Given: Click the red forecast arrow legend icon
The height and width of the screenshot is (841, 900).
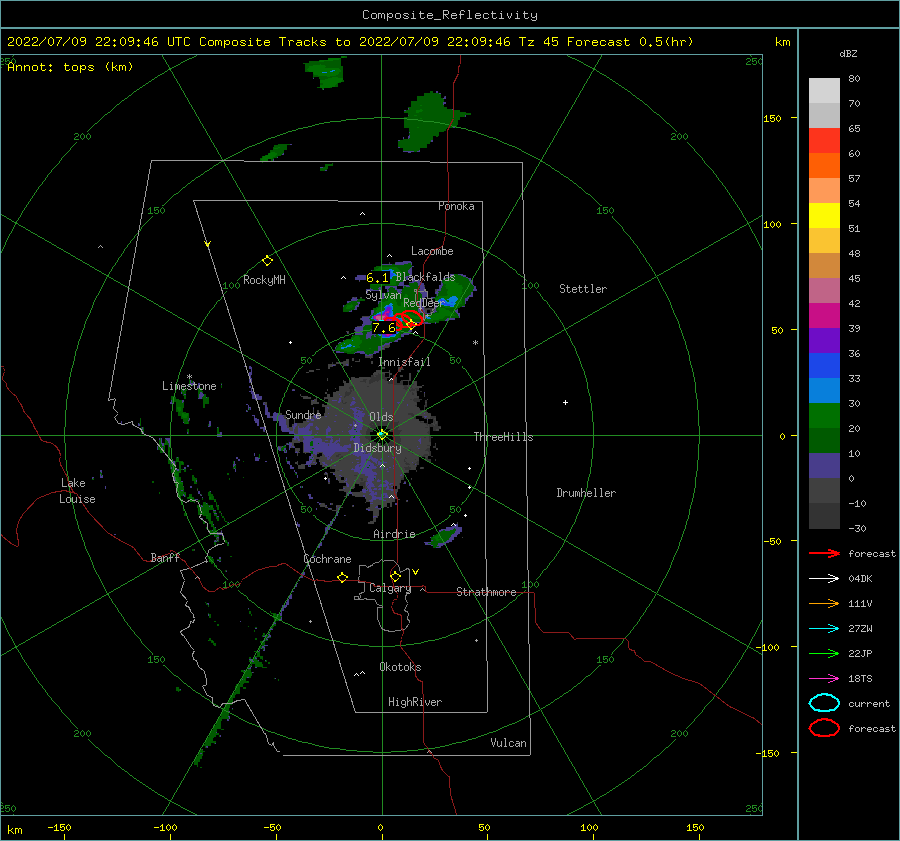Looking at the screenshot, I should pos(824,553).
